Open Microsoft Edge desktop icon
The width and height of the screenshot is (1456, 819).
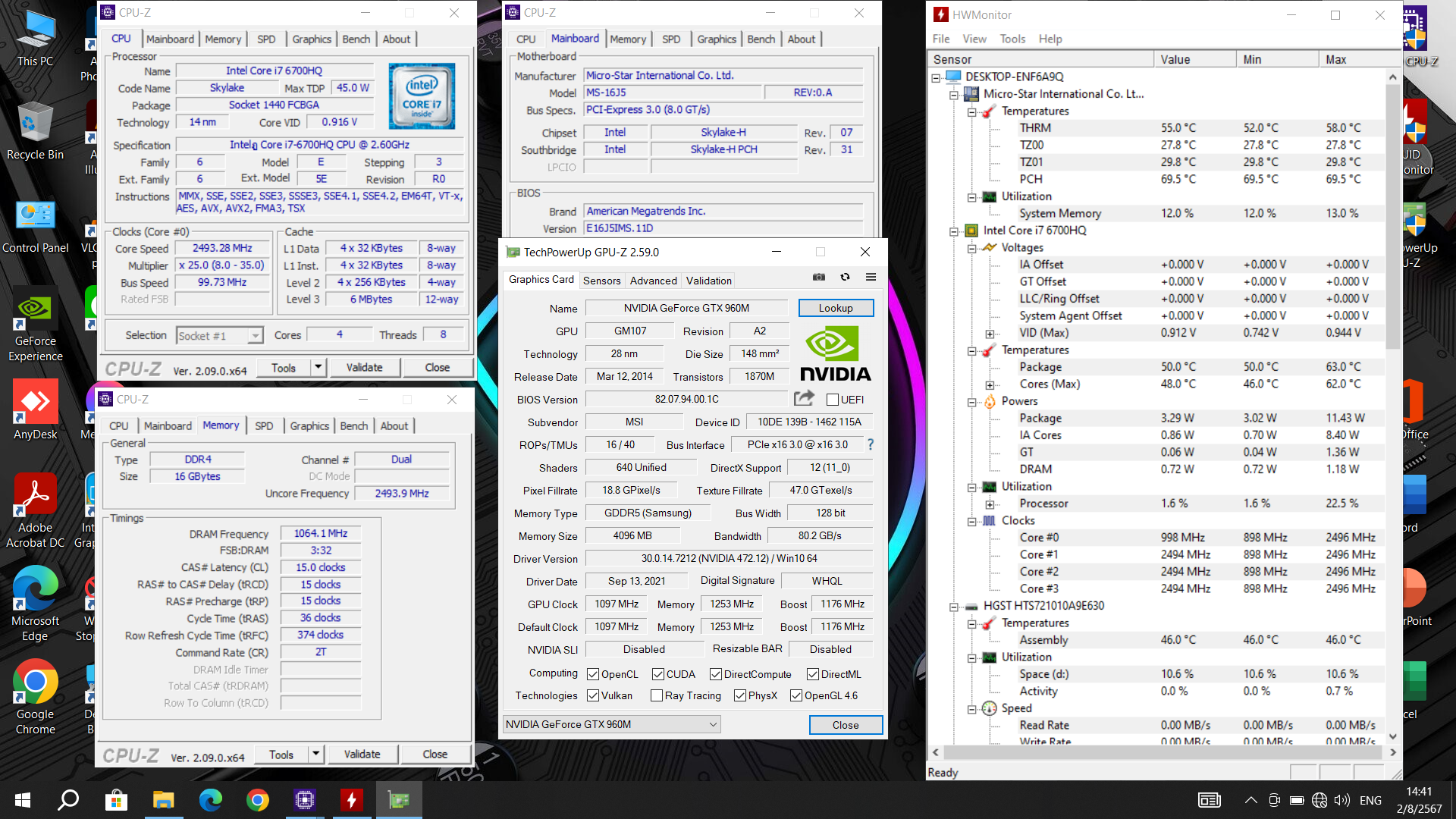tap(35, 604)
